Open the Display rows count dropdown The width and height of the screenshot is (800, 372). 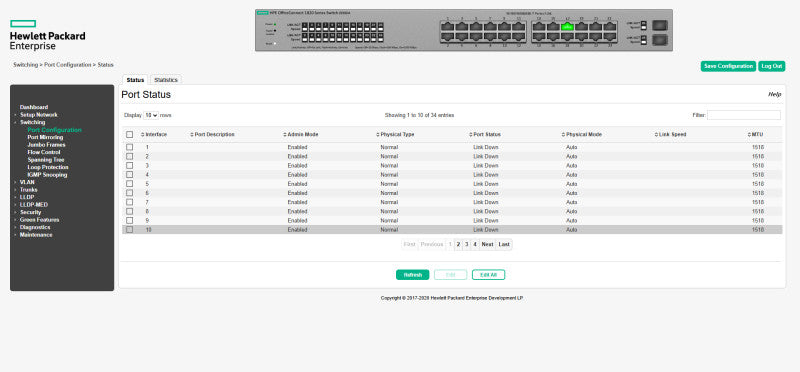pyautogui.click(x=151, y=115)
